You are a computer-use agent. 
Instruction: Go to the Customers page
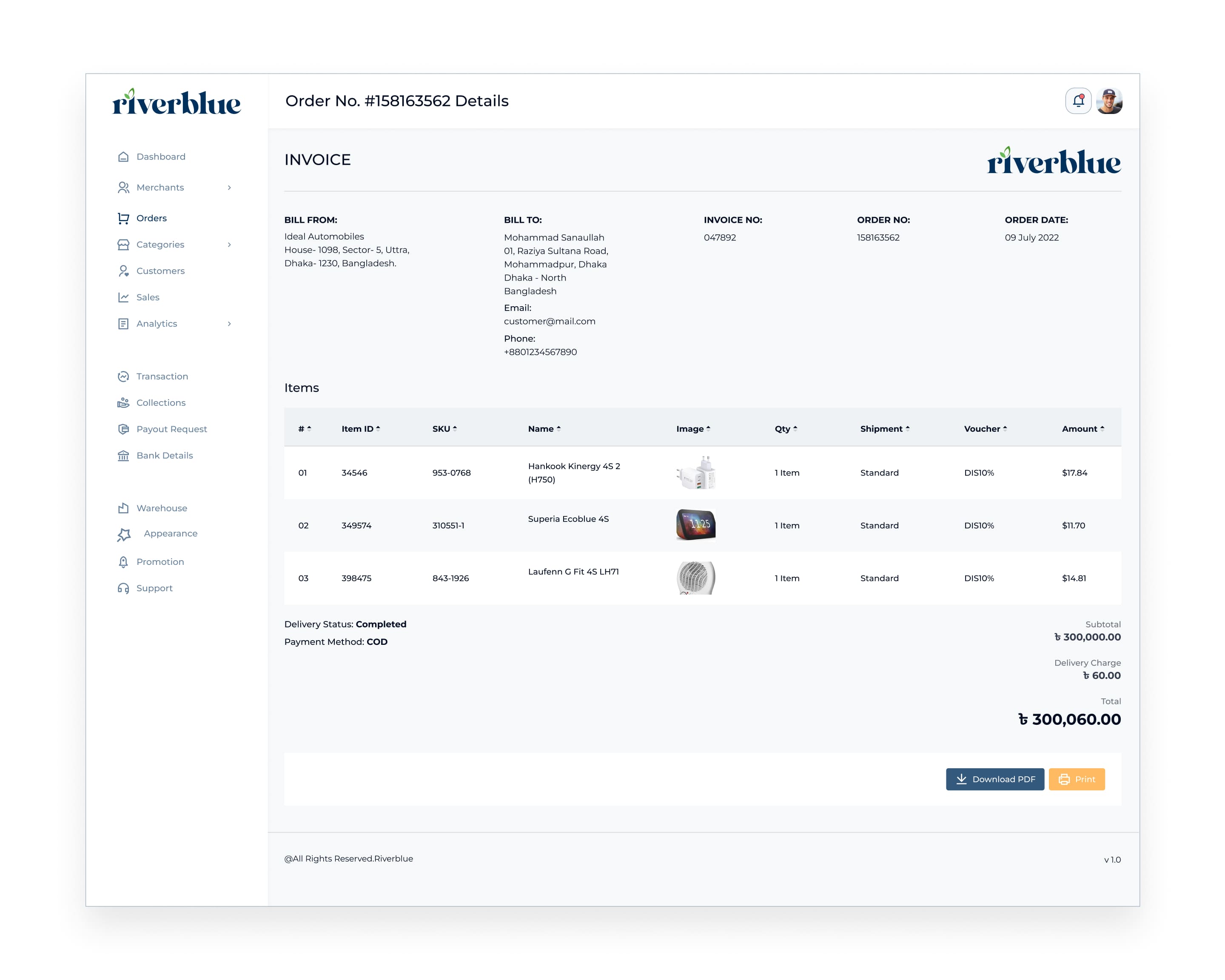coord(160,271)
